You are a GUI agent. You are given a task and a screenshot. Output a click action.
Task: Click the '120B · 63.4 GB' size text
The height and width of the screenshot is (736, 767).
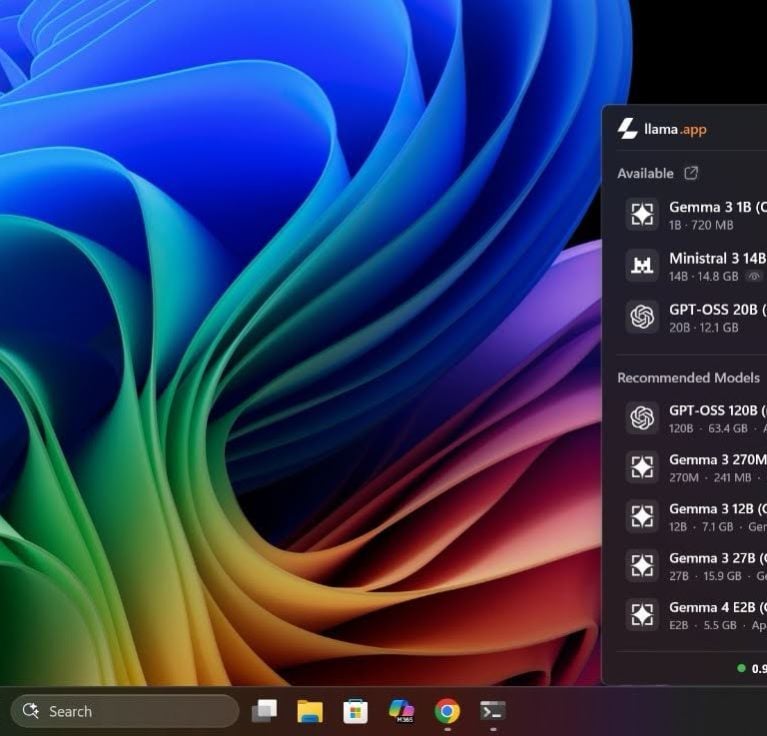[708, 428]
